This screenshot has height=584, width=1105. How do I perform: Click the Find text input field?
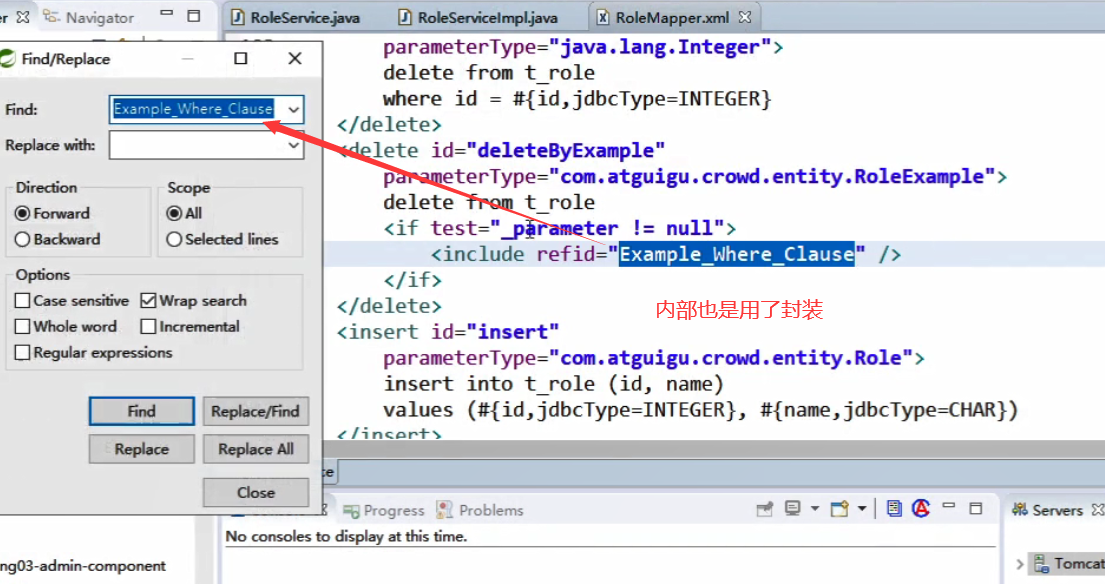tap(197, 110)
